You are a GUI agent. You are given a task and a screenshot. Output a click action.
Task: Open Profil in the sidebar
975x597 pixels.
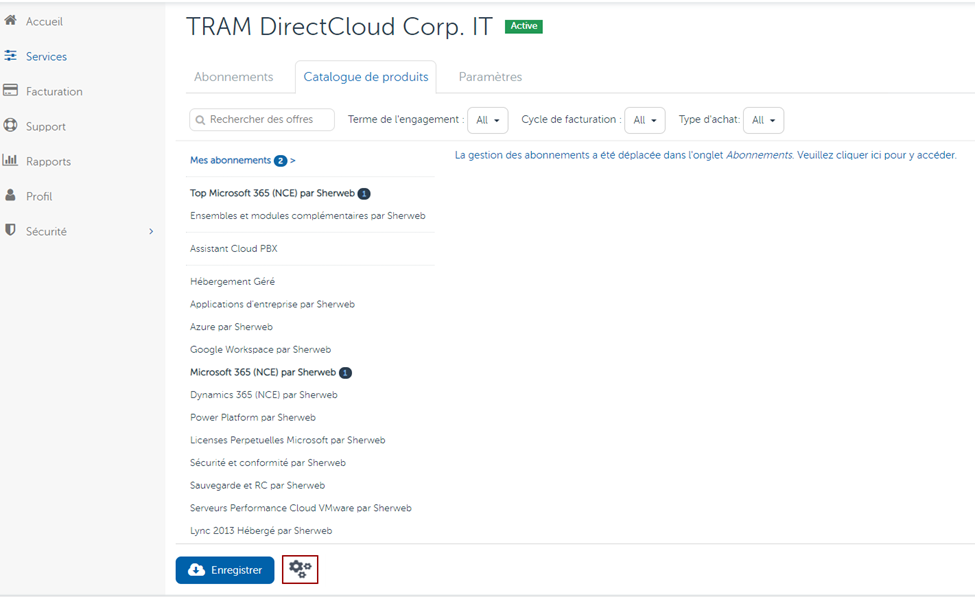coord(39,196)
